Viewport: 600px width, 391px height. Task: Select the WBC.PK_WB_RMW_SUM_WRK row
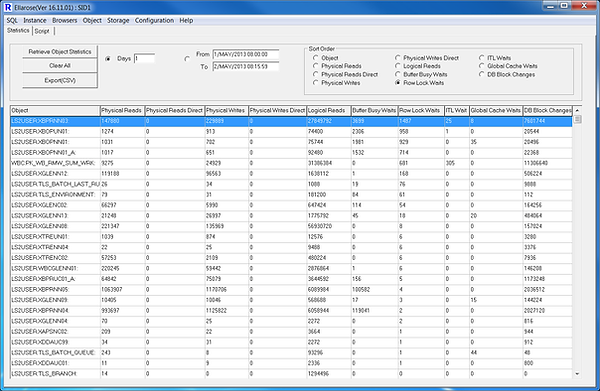pyautogui.click(x=291, y=163)
